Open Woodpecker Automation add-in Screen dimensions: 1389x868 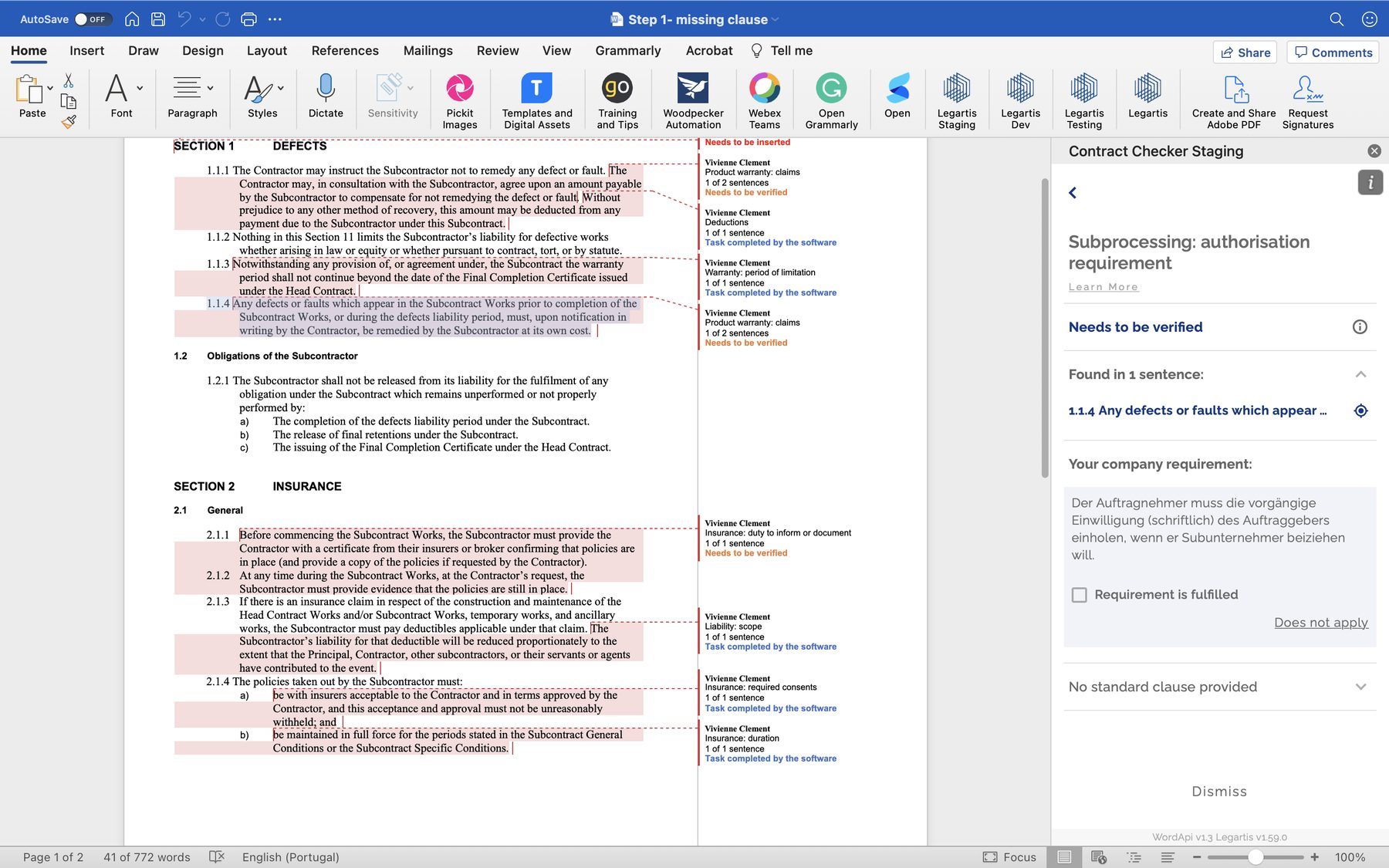pyautogui.click(x=693, y=101)
